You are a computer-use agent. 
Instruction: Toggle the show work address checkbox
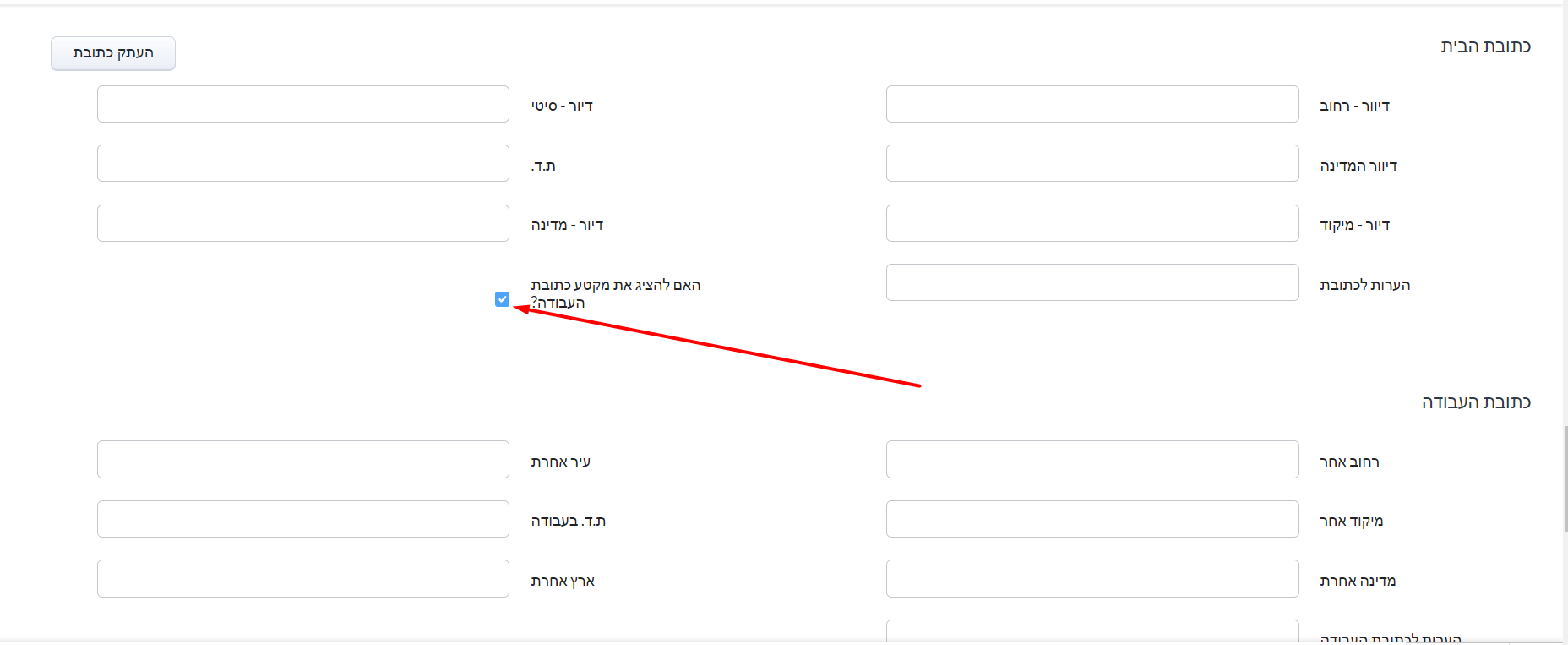503,299
